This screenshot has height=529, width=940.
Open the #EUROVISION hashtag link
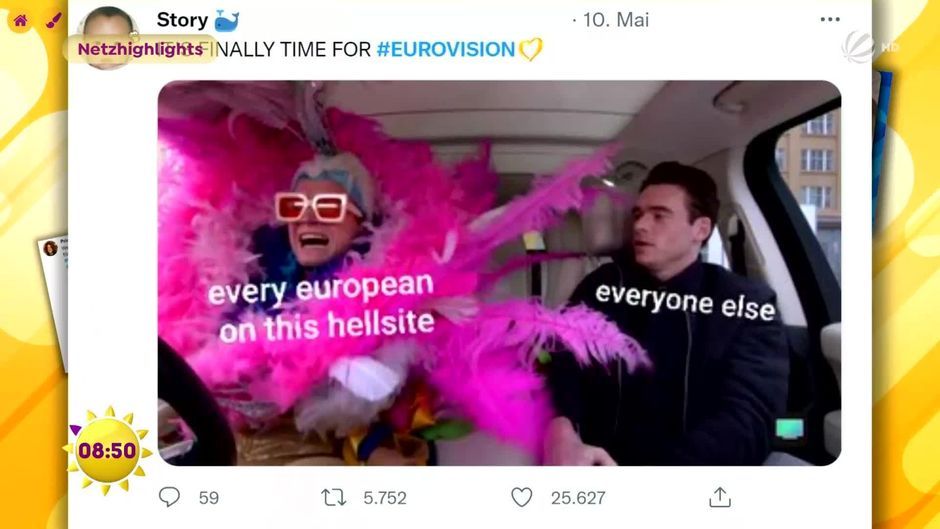[x=445, y=49]
